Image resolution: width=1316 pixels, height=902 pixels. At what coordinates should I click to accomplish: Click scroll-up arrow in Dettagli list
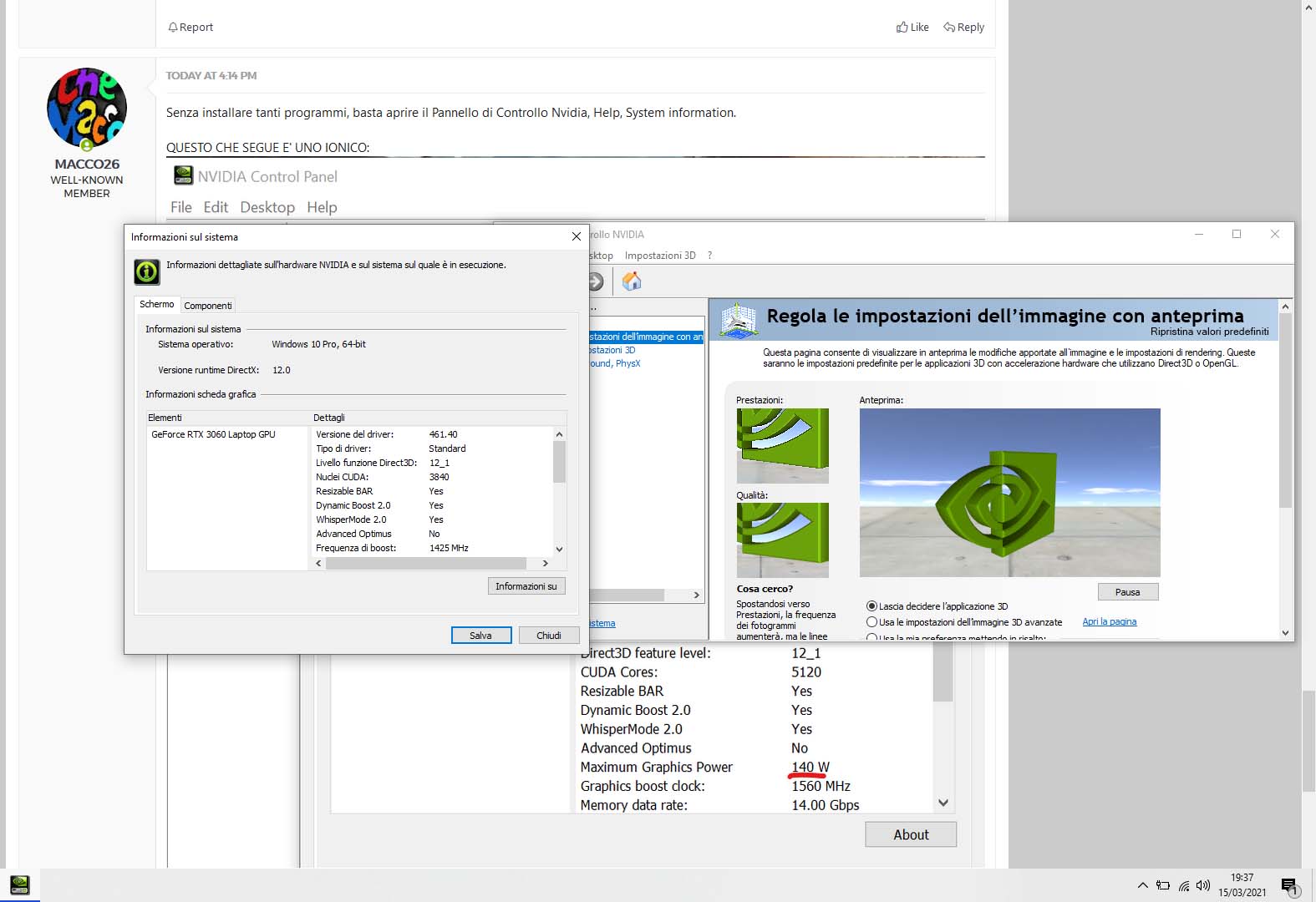tap(559, 434)
